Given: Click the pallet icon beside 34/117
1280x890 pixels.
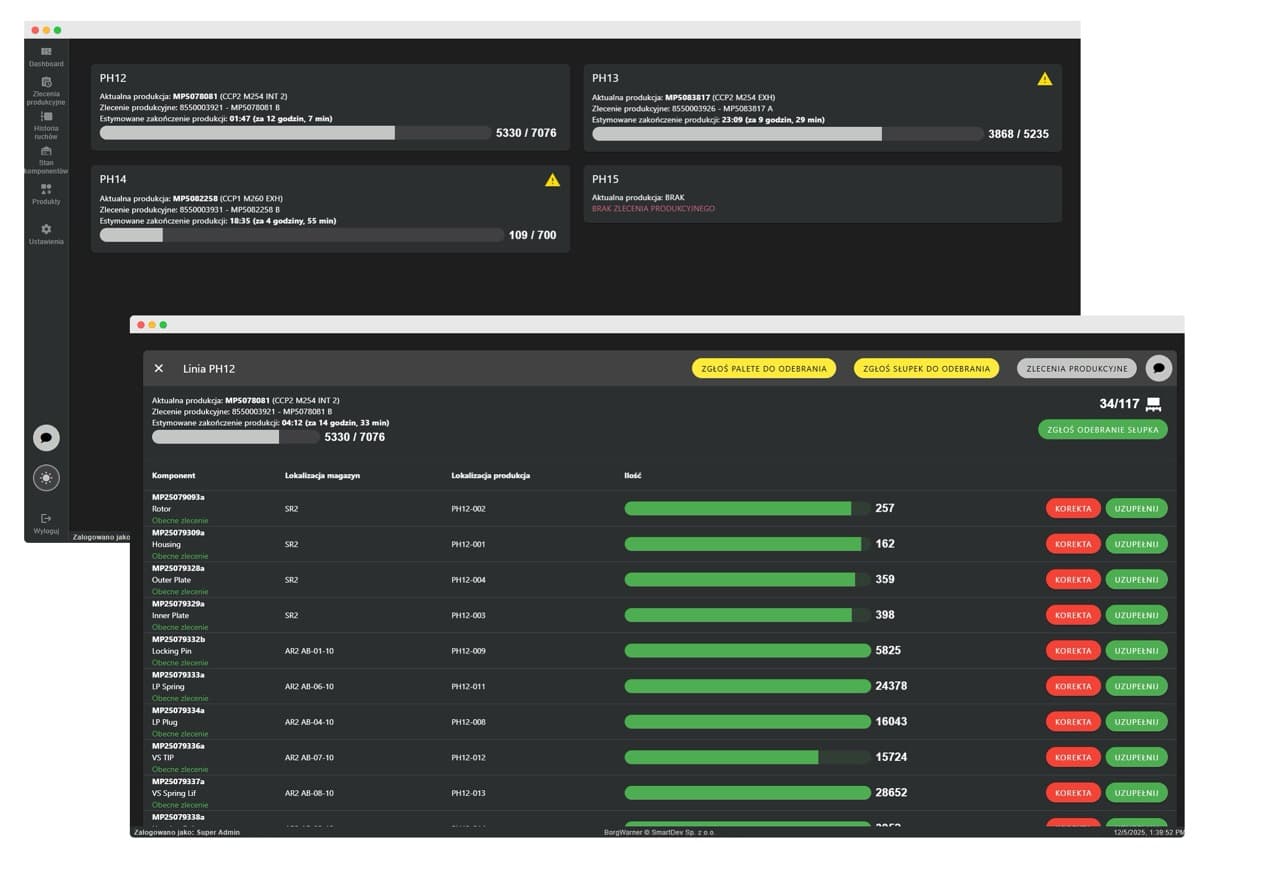Looking at the screenshot, I should tap(1153, 404).
